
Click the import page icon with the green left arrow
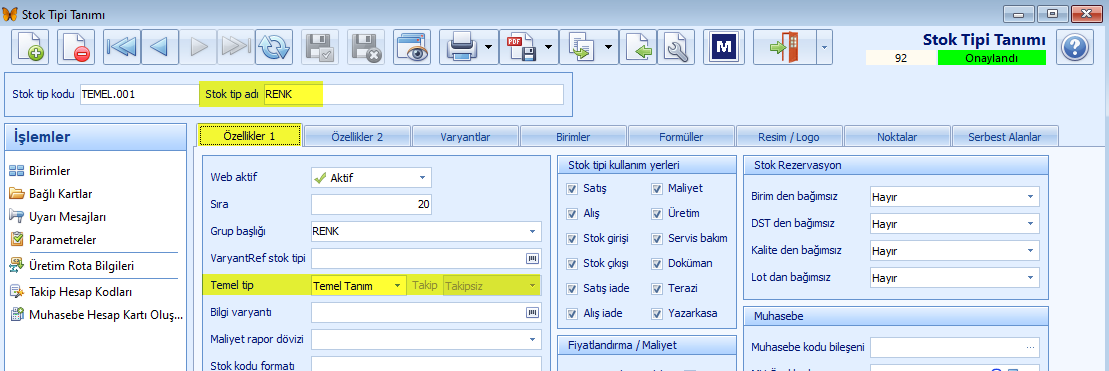pos(639,48)
